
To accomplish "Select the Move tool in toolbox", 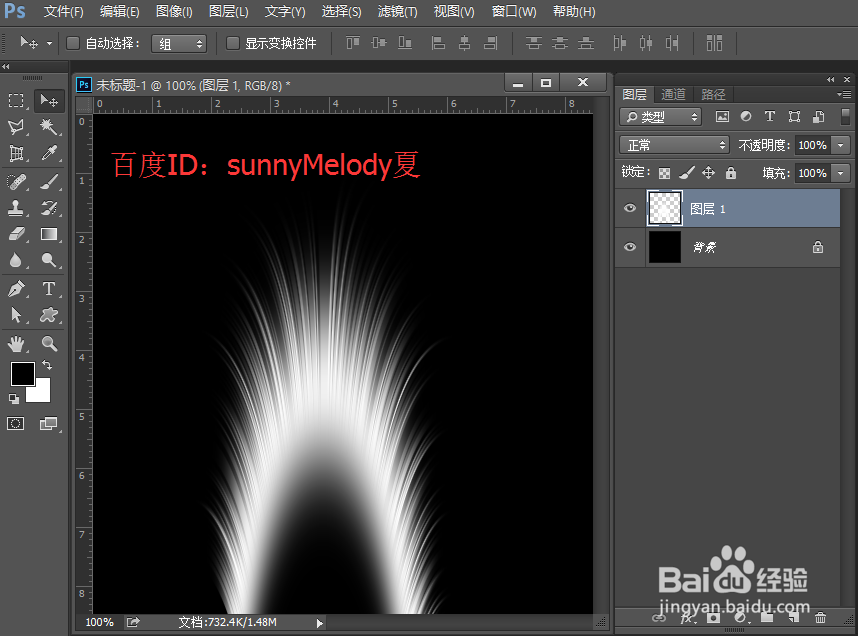I will (x=49, y=101).
